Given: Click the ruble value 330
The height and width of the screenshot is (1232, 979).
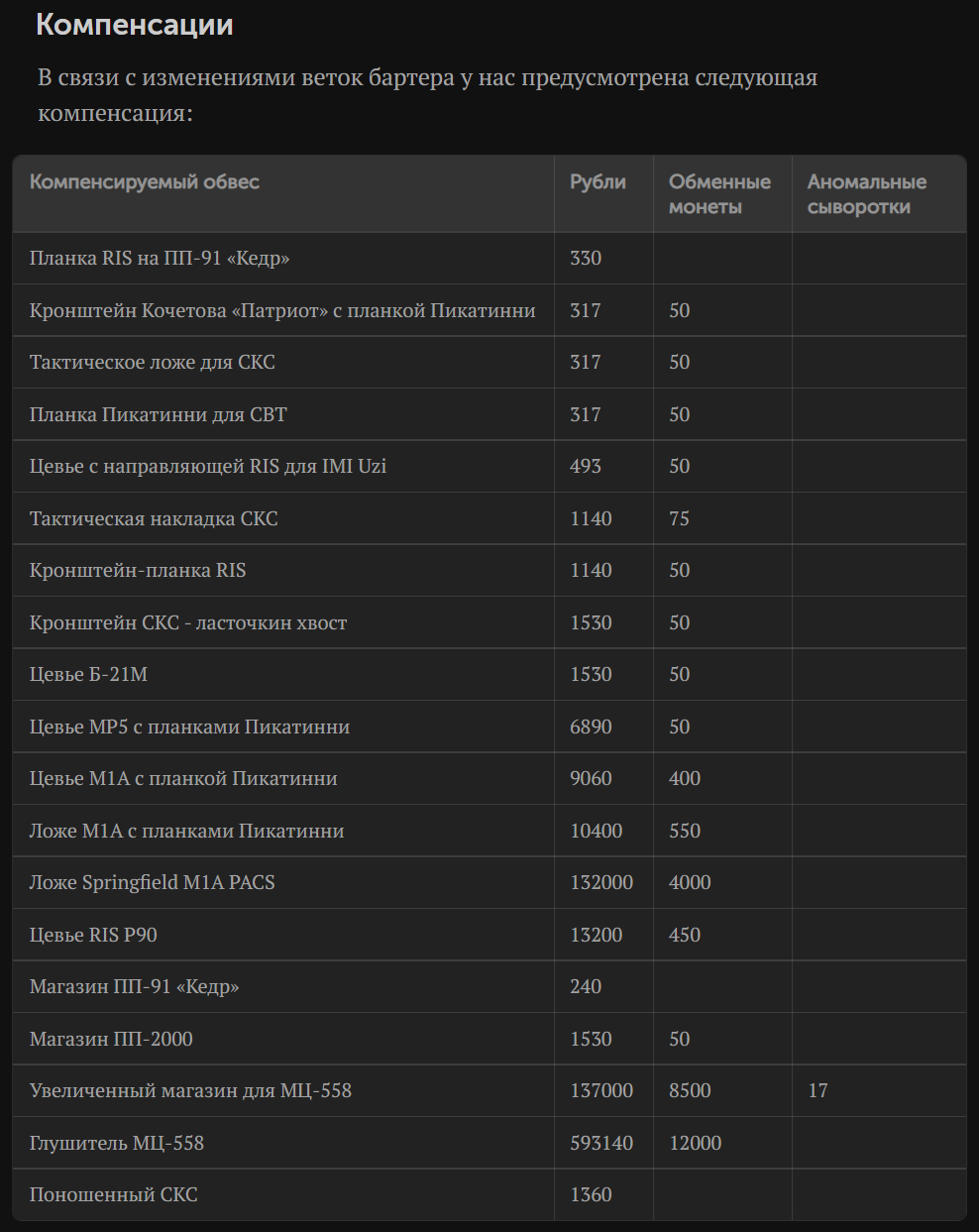Looking at the screenshot, I should click(x=586, y=259).
